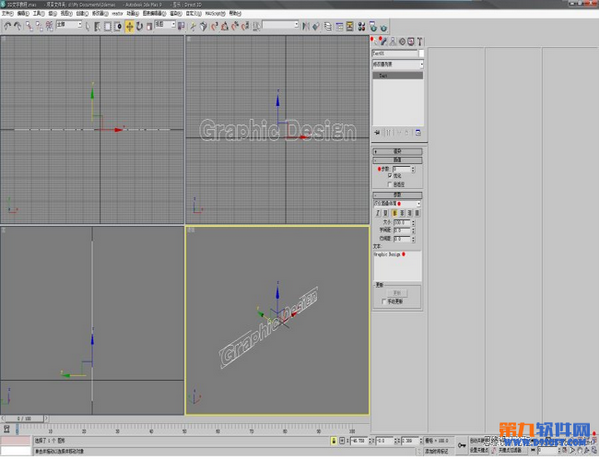The image size is (600, 460).
Task: Click the 字间距 kerning spinner
Action: 413,230
